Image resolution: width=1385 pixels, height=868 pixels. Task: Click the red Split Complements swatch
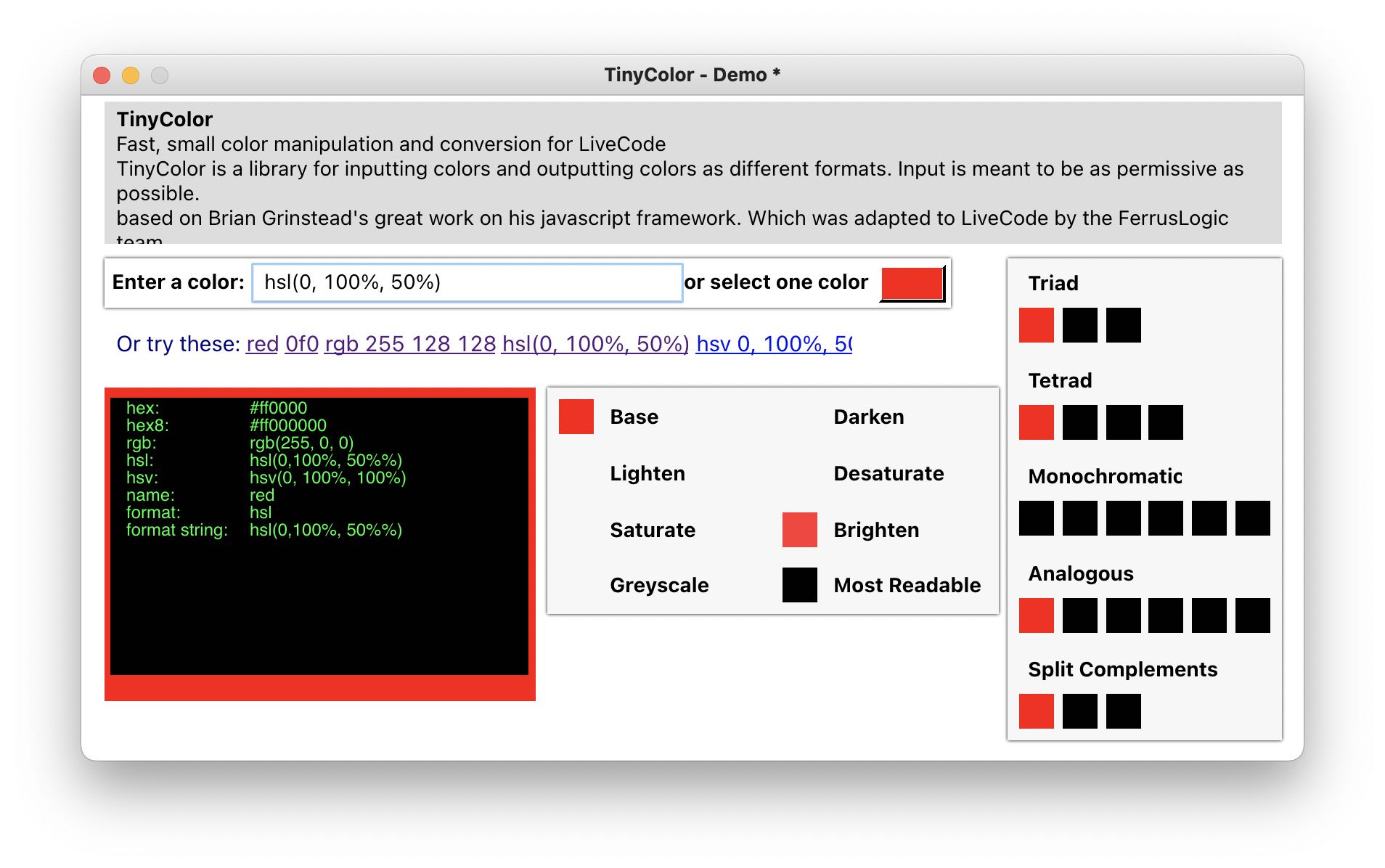(1037, 711)
